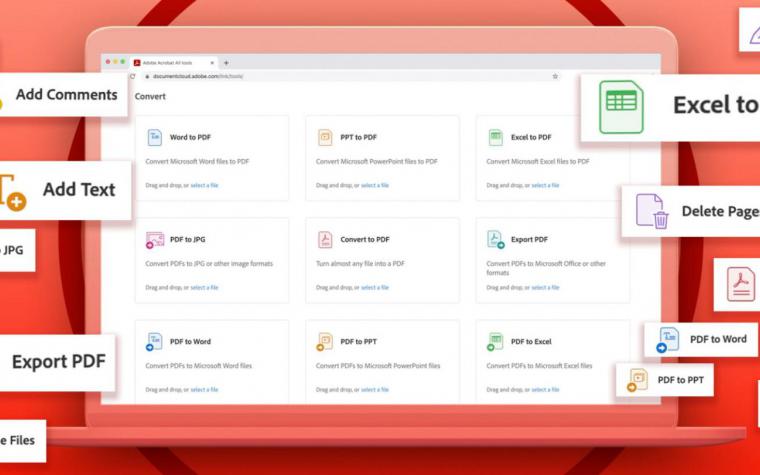Click the floating PDF to PPT tile icon
The height and width of the screenshot is (475, 760).
[638, 380]
